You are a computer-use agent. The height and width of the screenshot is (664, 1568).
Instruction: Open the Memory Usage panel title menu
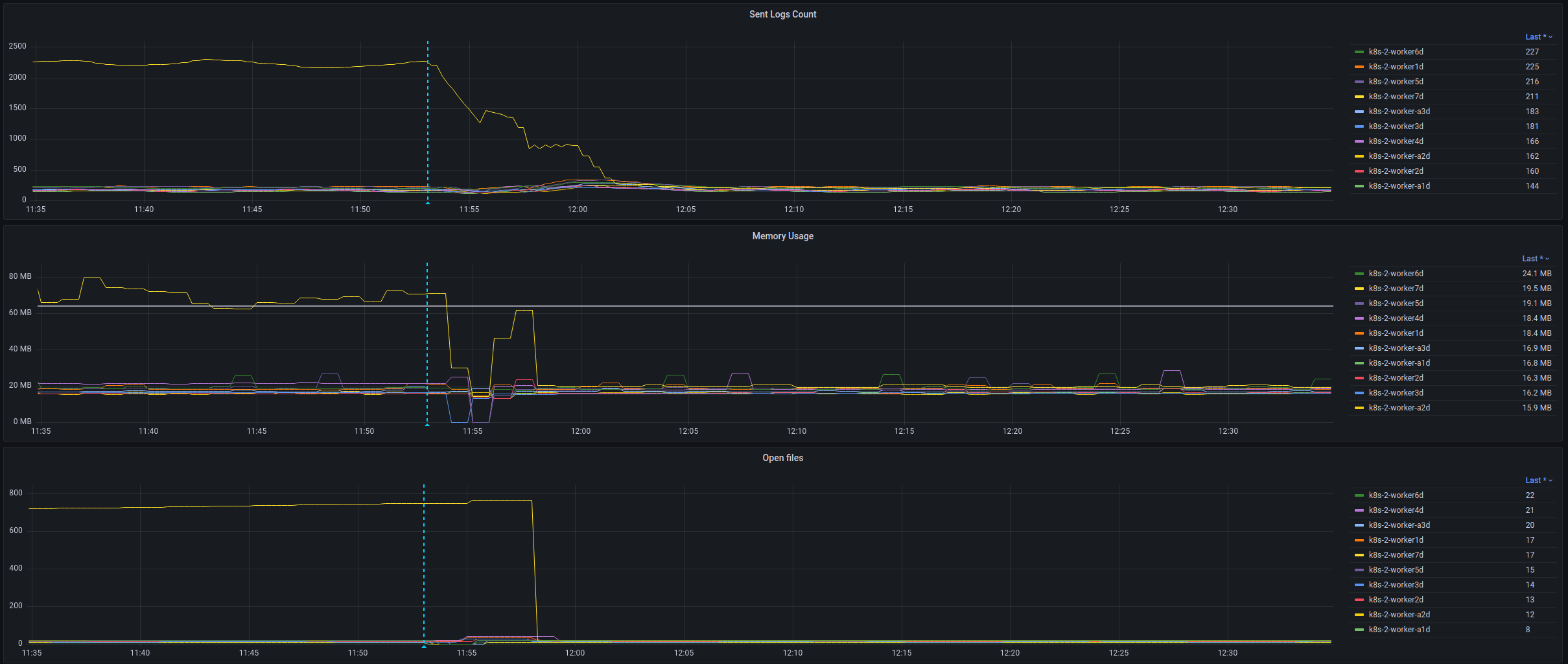pyautogui.click(x=782, y=235)
